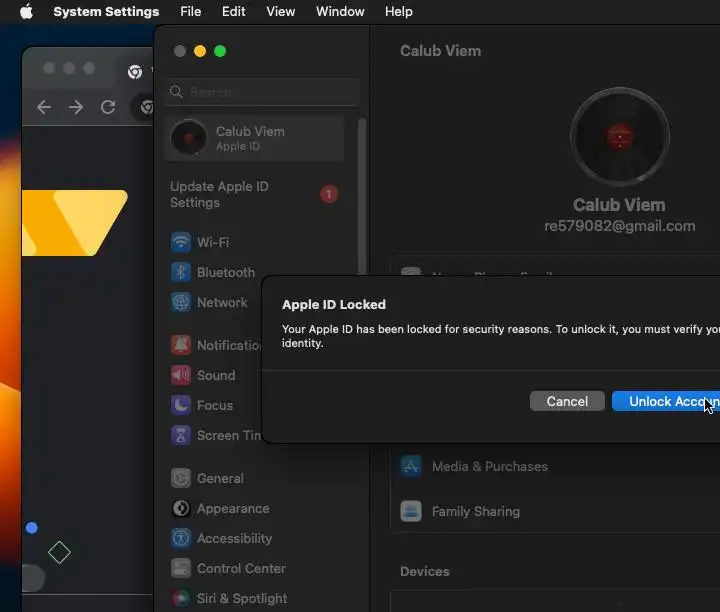Click the Media & Purchases App Store icon
The width and height of the screenshot is (720, 612).
point(411,466)
